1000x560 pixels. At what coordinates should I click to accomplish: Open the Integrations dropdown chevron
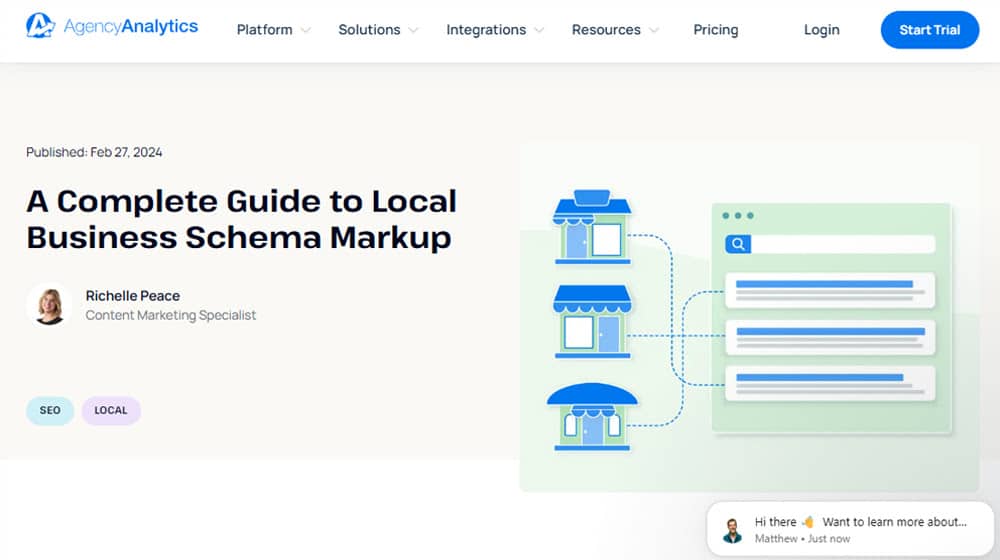pyautogui.click(x=539, y=30)
